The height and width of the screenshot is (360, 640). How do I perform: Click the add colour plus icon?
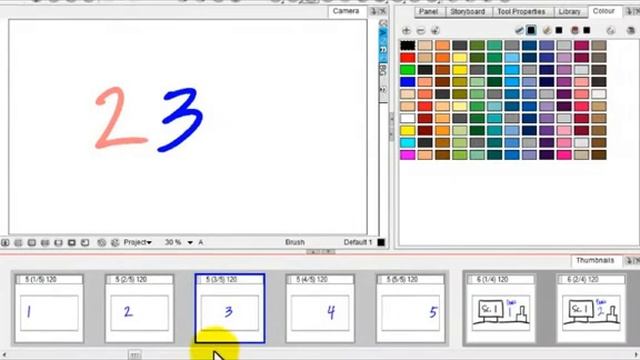[406, 31]
